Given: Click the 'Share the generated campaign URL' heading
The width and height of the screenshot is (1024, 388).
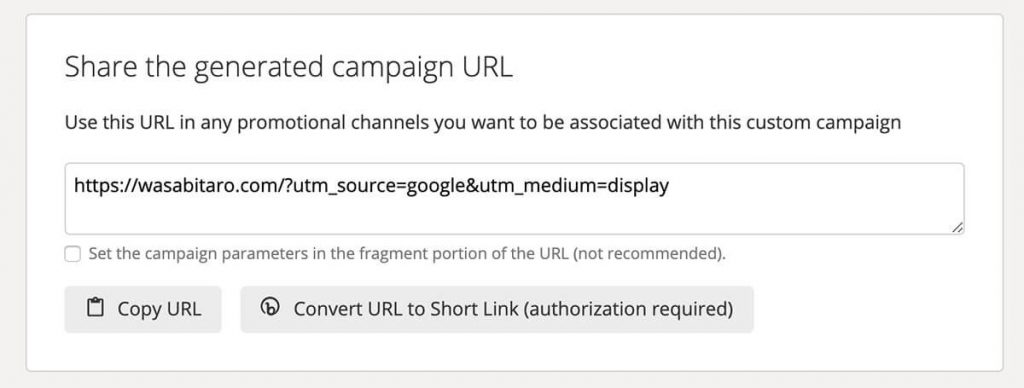Looking at the screenshot, I should 289,68.
